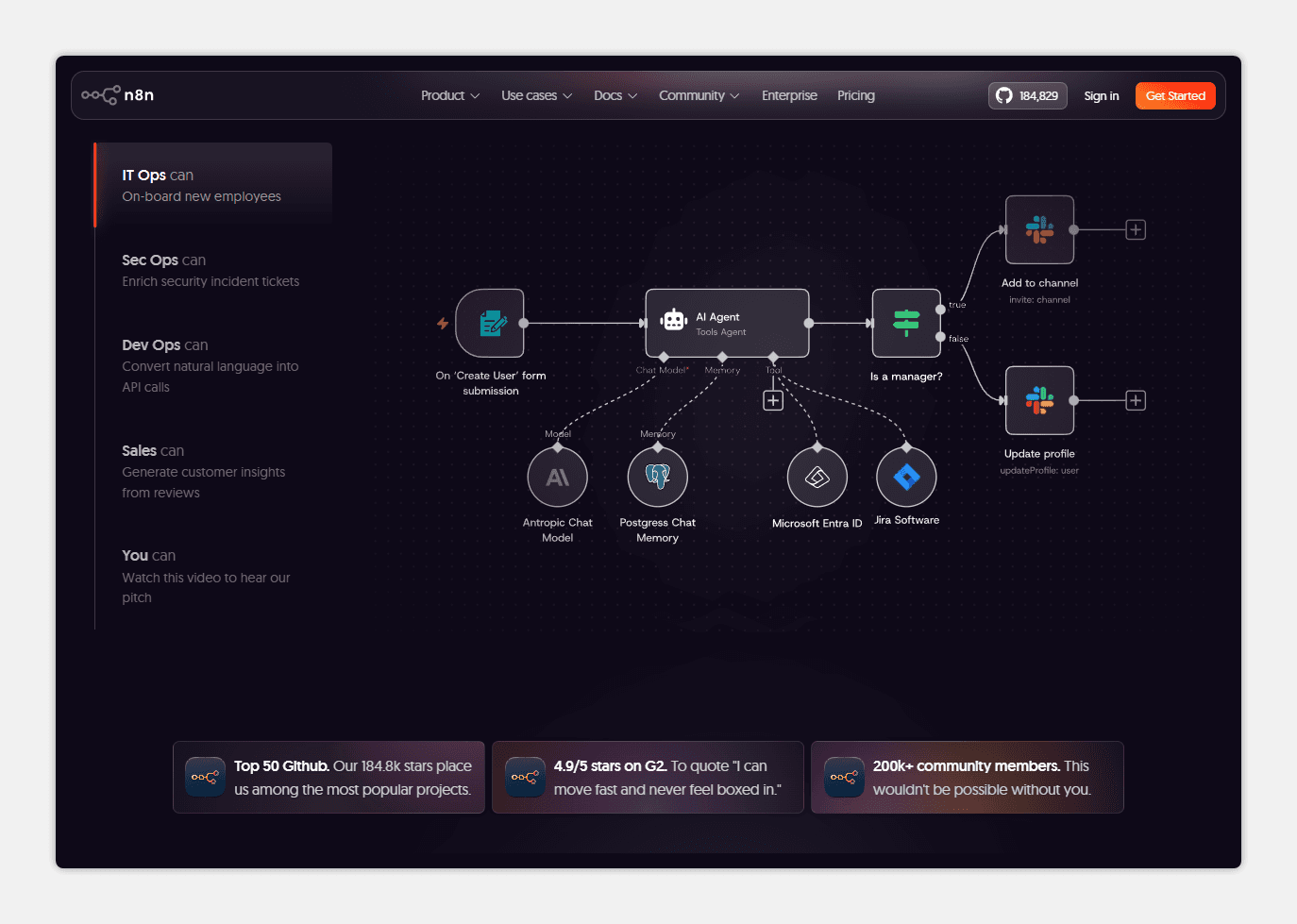
Task: Click n8n icon in '4.9/5 stars on G2' card
Action: click(x=525, y=777)
